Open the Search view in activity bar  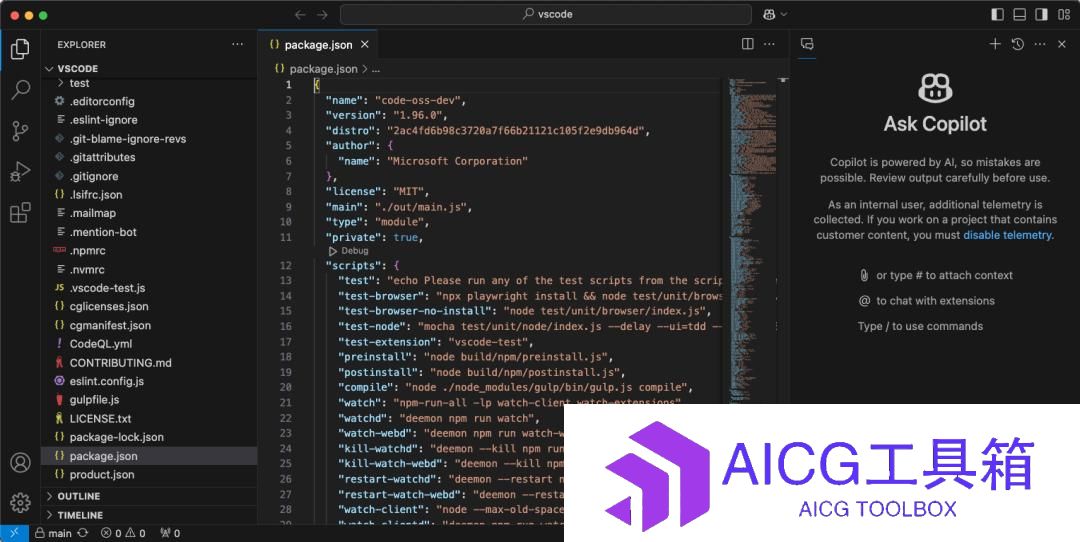tap(21, 90)
